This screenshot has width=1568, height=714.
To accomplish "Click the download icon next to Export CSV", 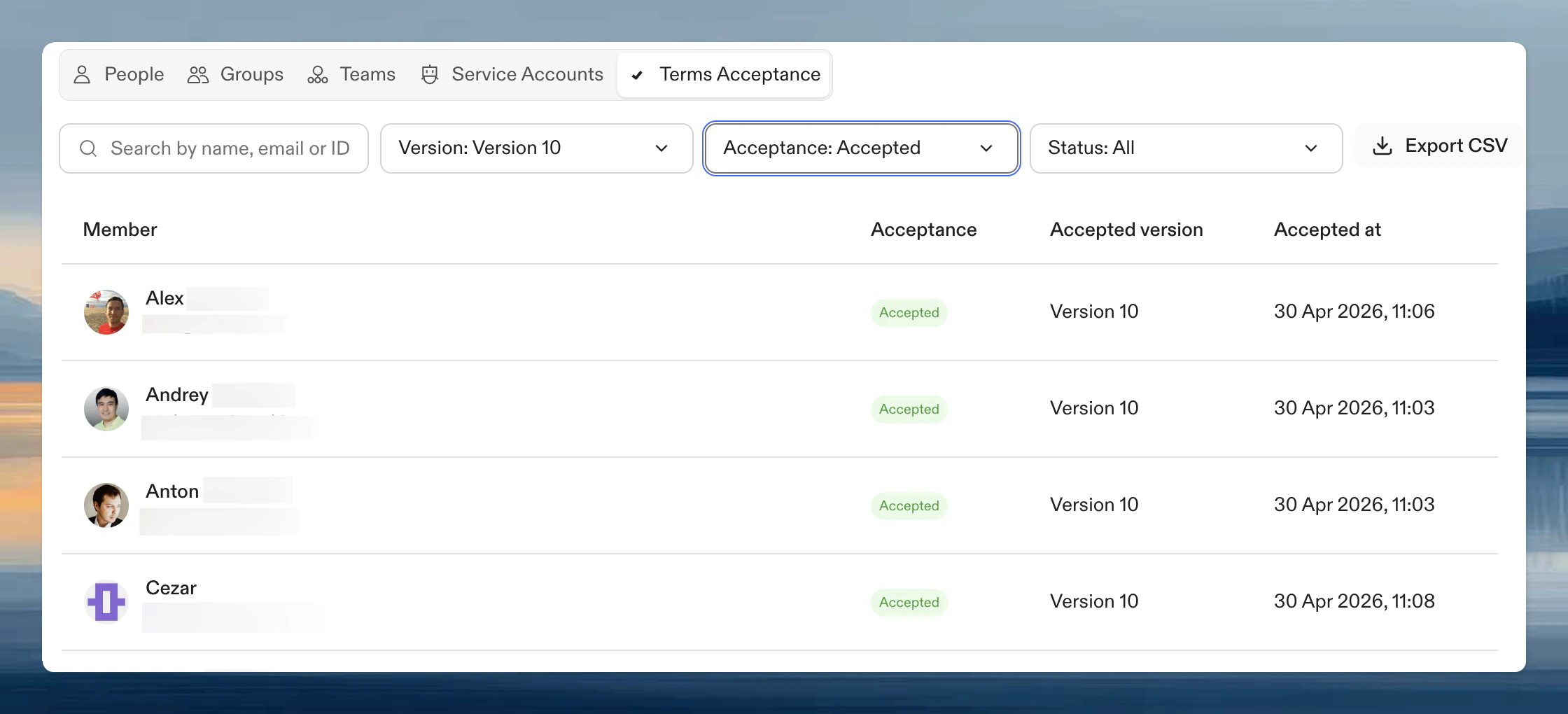I will pyautogui.click(x=1382, y=146).
